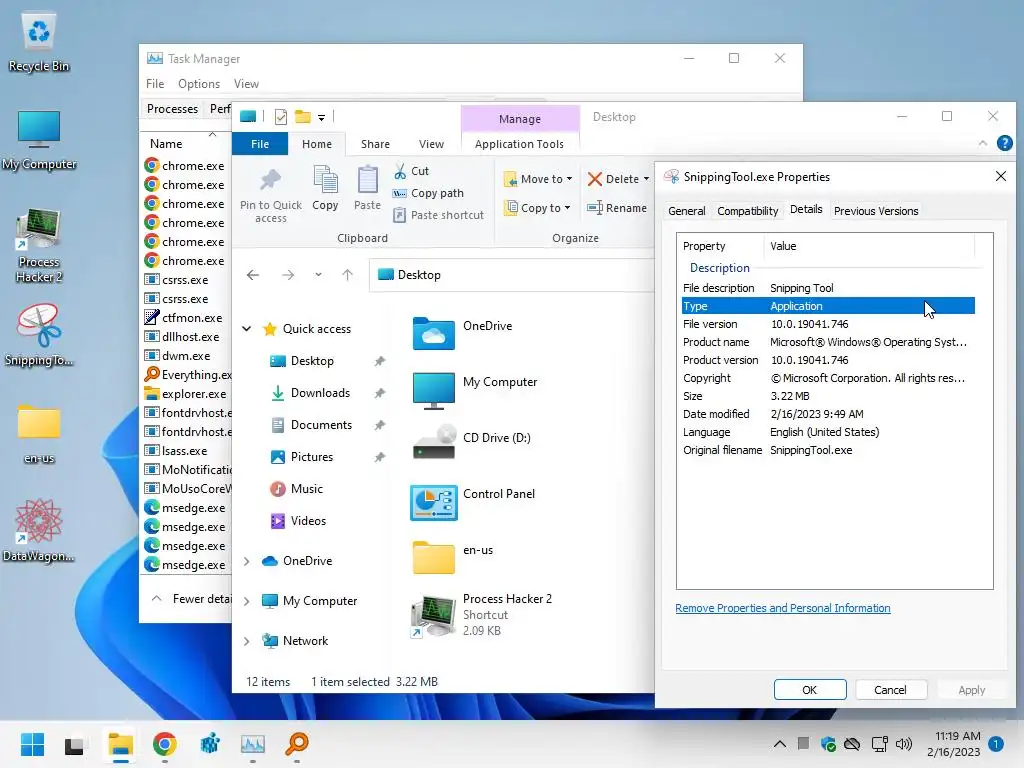
Task: Collapse the Quick access tree node
Action: 246,328
